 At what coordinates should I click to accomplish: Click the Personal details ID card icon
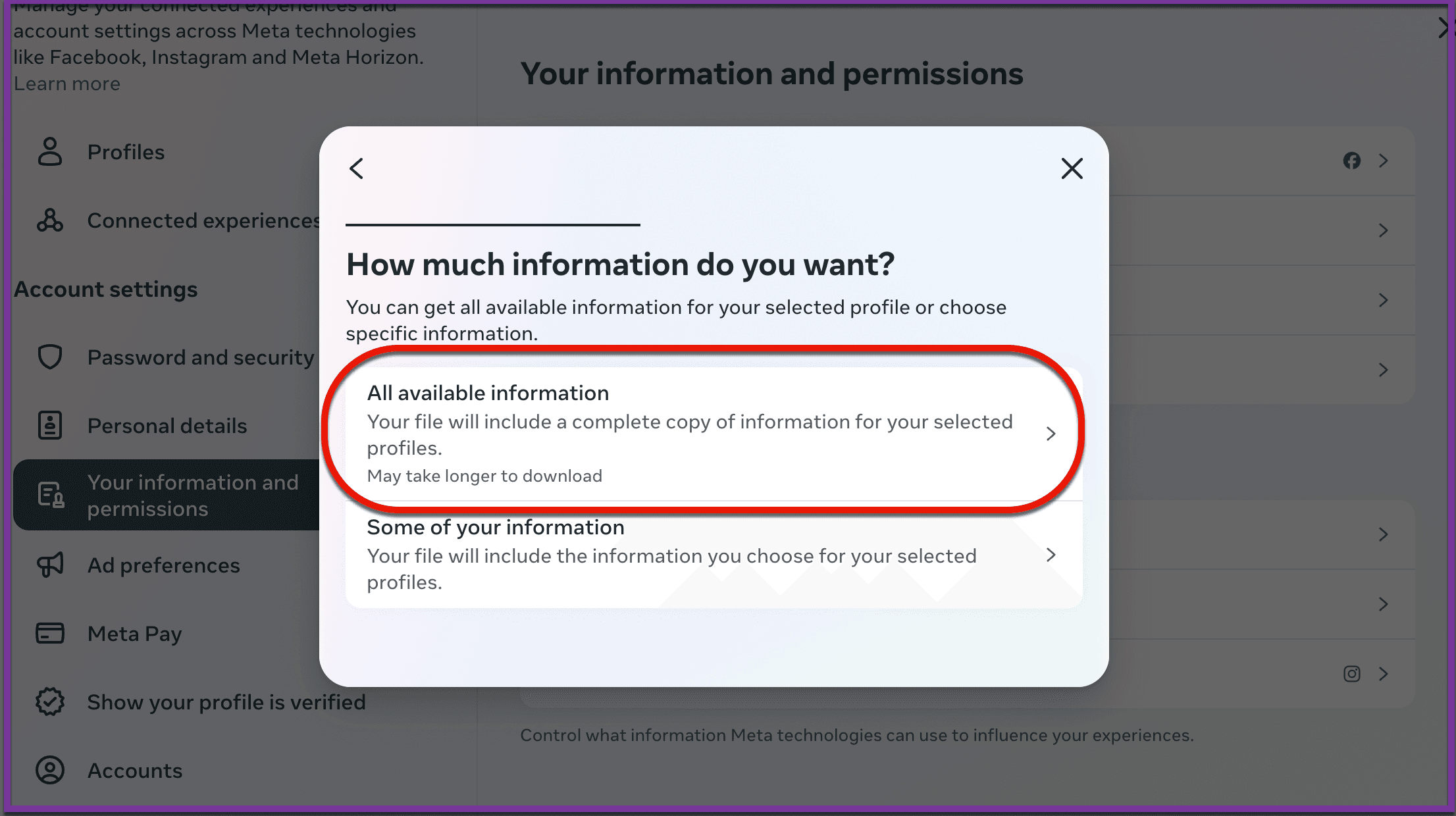tap(50, 425)
